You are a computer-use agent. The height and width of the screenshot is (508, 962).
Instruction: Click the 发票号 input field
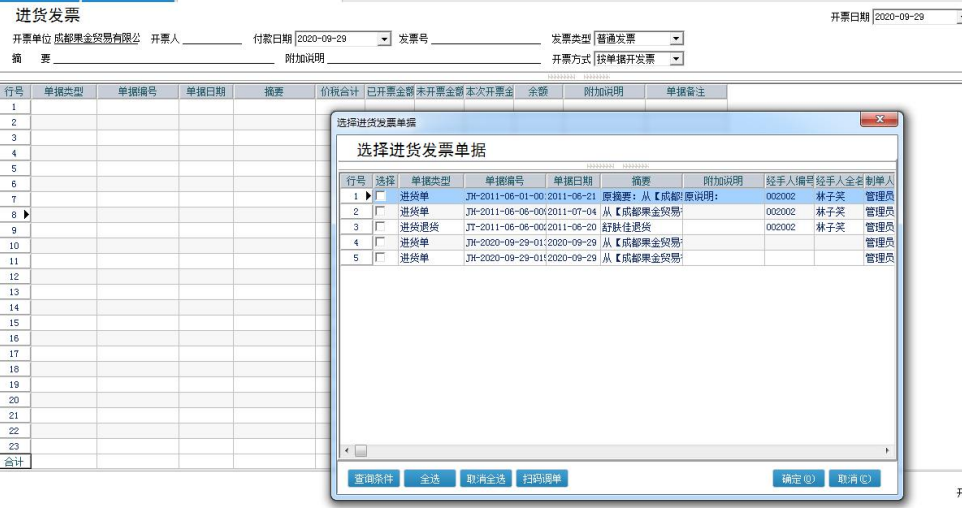point(485,39)
